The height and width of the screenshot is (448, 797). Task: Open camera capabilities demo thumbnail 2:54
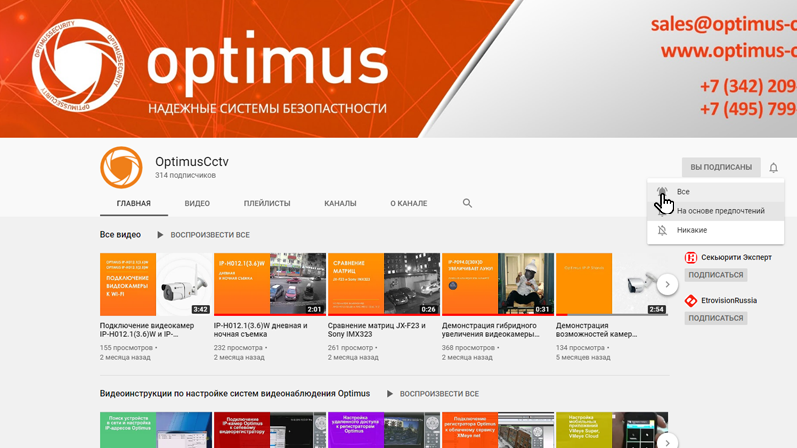(611, 284)
